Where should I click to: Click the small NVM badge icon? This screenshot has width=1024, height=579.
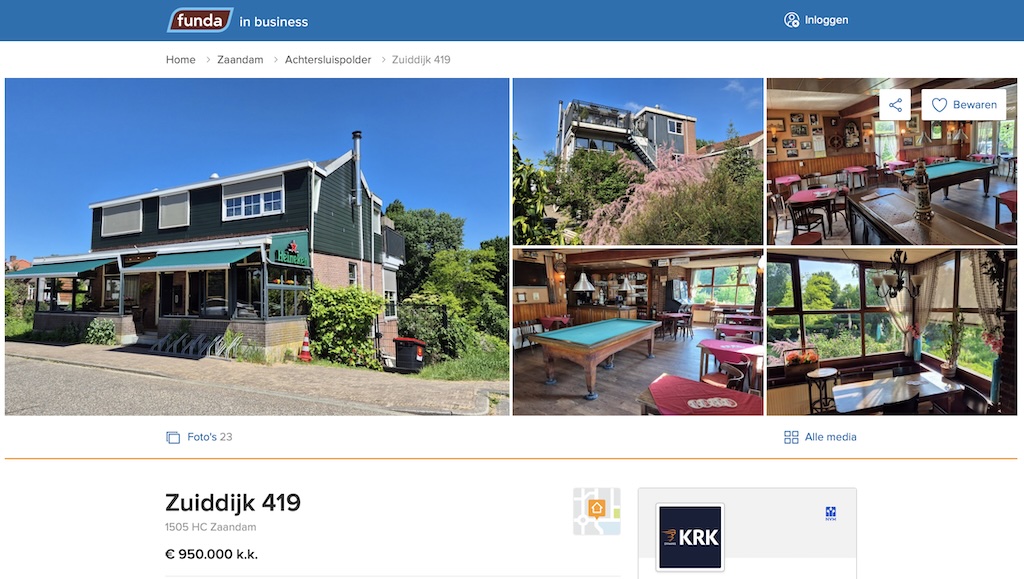[x=831, y=513]
